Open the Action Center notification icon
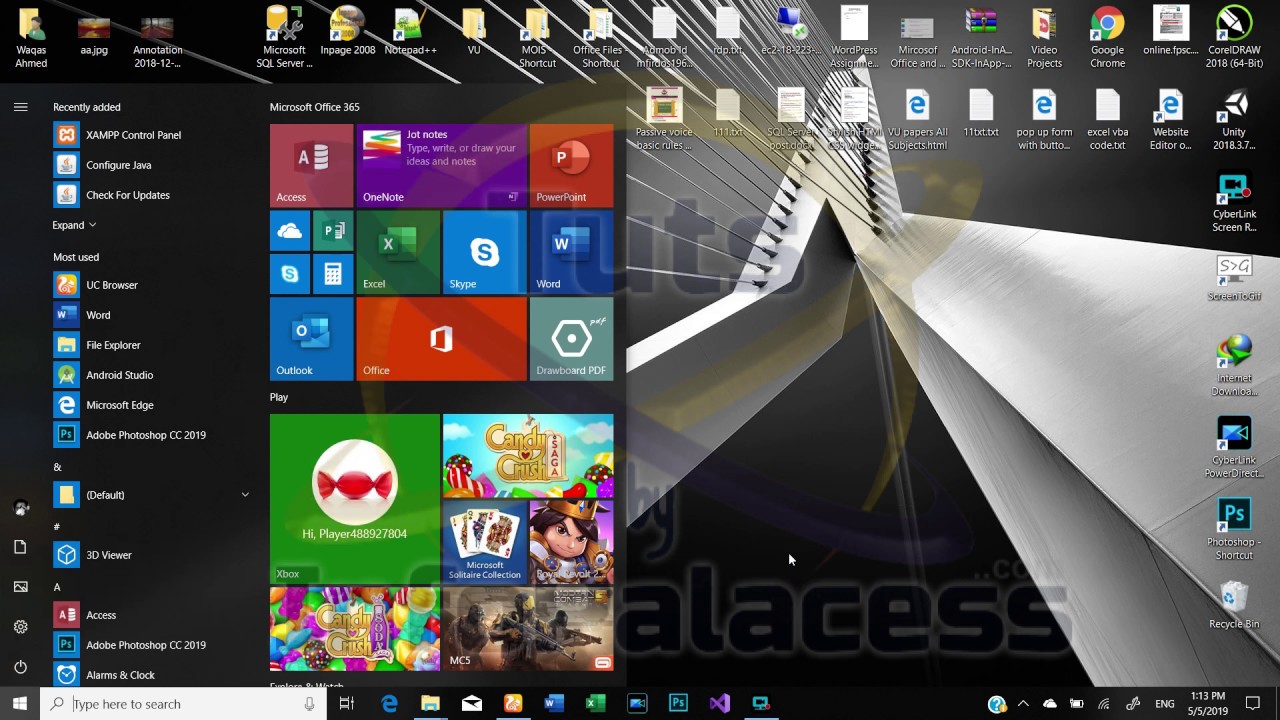The width and height of the screenshot is (1280, 720). 1252,704
